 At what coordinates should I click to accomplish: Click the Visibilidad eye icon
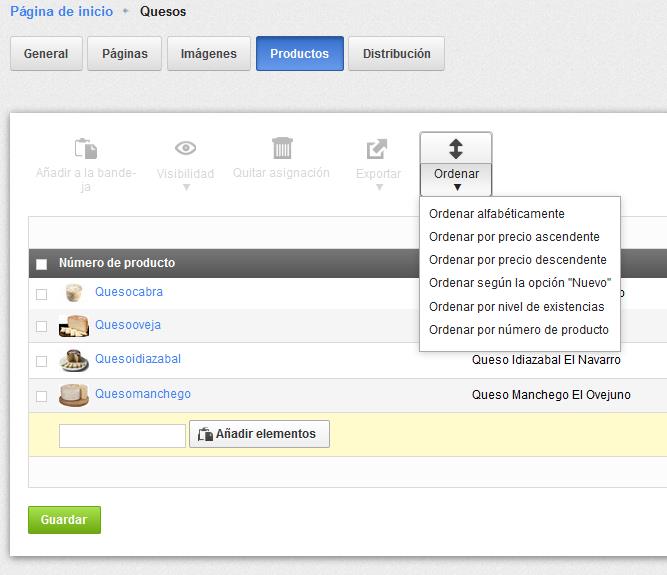pos(185,149)
